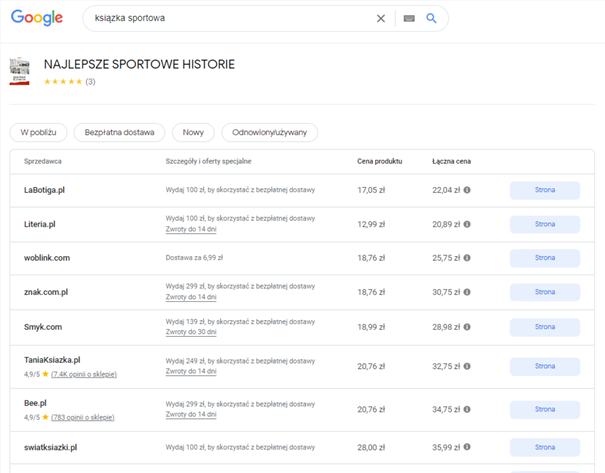Open Strona button for woblink.com
The height and width of the screenshot is (473, 605).
point(545,258)
